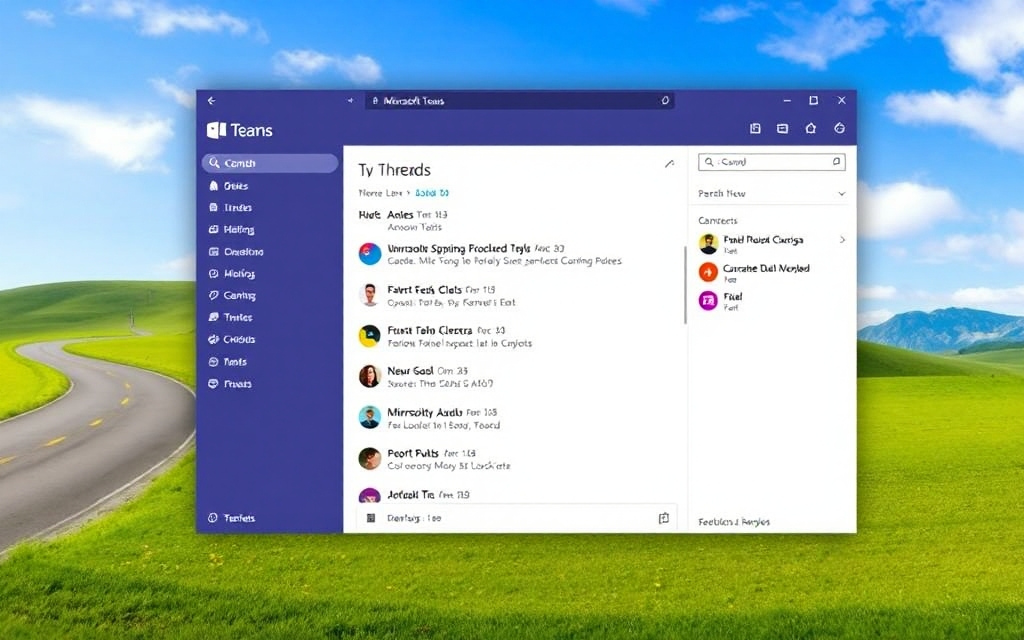Image resolution: width=1024 pixels, height=640 pixels.
Task: Expand the 'Parch New' dropdown chevron
Action: pyautogui.click(x=842, y=194)
